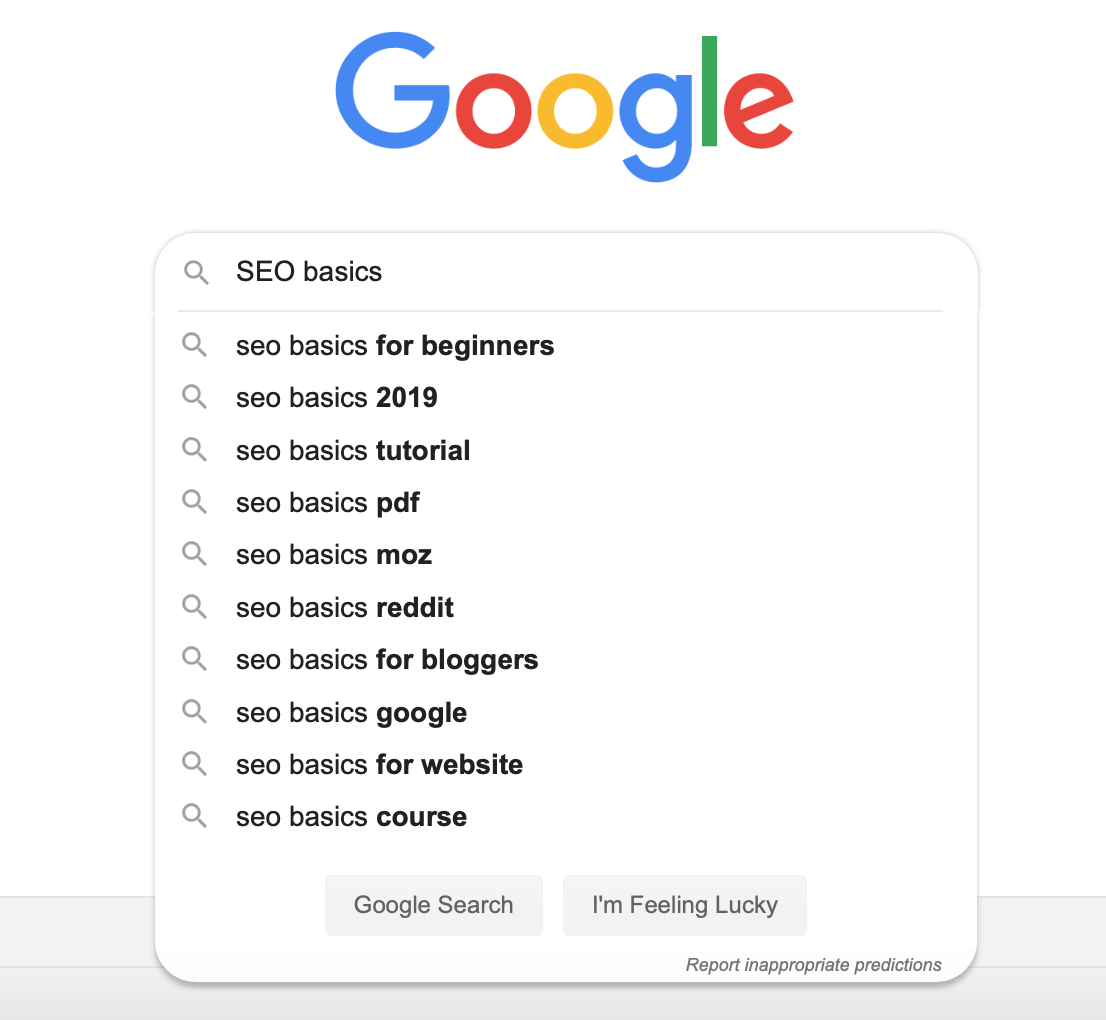Click magnifier icon beside 'seo basics 2019'
The height and width of the screenshot is (1020, 1106).
194,397
